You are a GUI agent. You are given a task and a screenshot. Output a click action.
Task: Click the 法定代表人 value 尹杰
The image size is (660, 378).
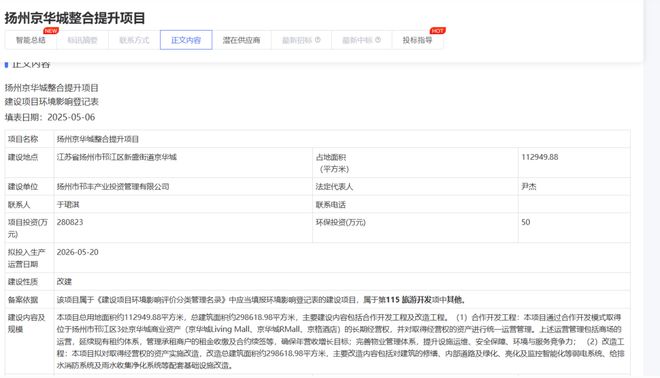(x=529, y=186)
